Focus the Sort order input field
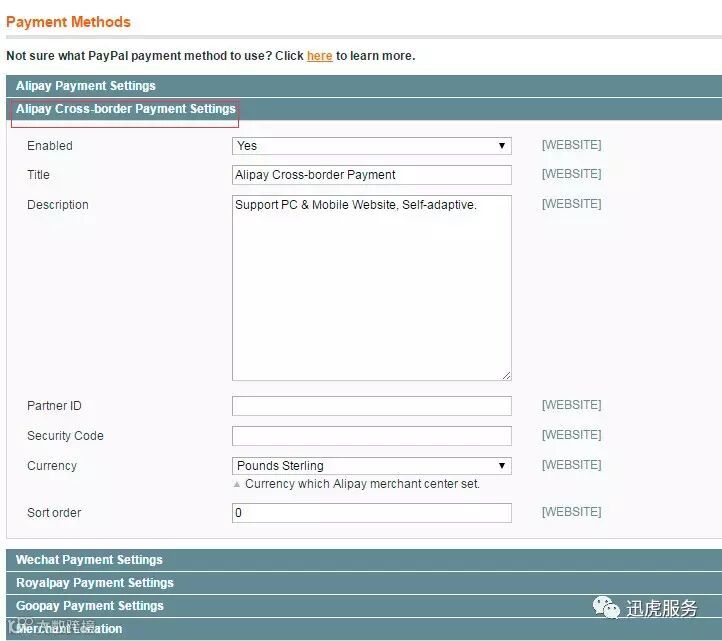 point(372,513)
